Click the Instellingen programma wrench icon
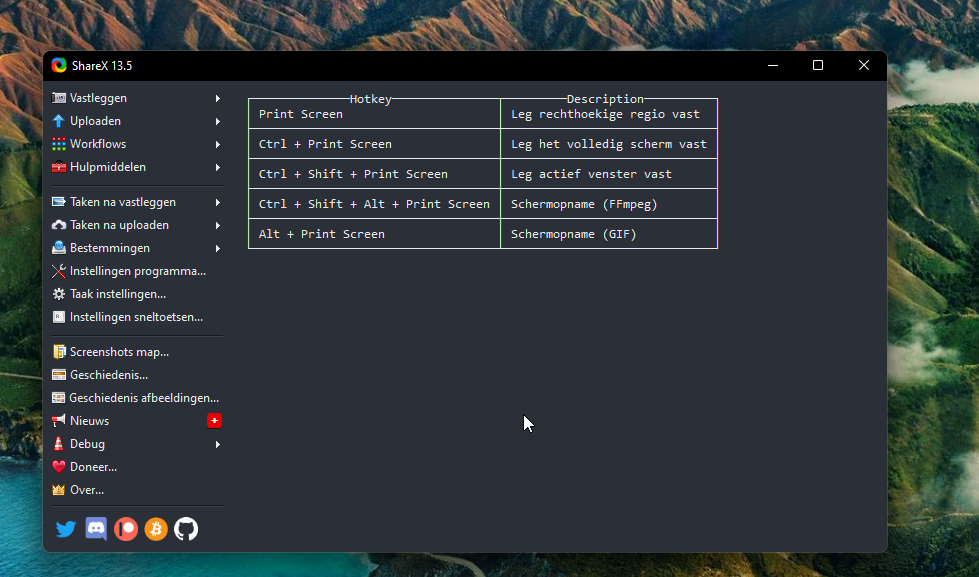979x577 pixels. [59, 271]
